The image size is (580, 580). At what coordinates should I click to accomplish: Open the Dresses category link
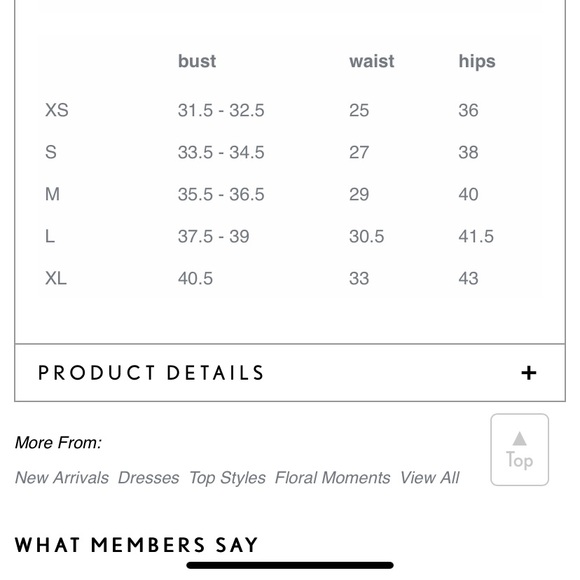tap(149, 478)
